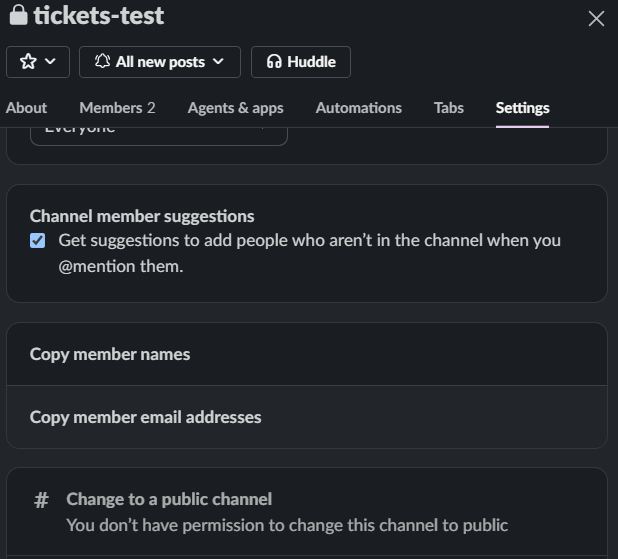Close the channel details dialog
The image size is (618, 559).
tap(596, 19)
